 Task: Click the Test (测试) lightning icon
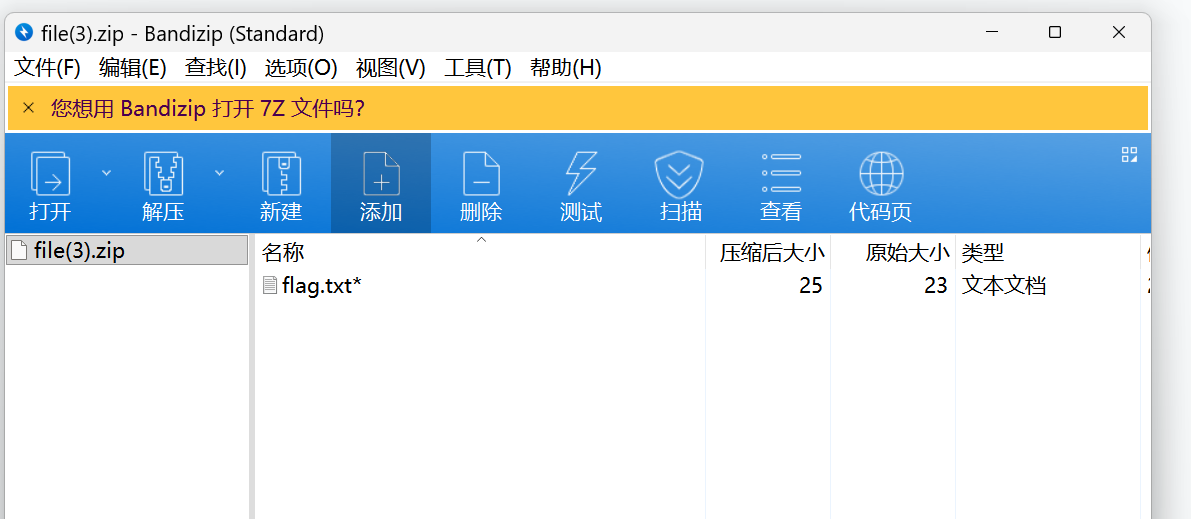pos(581,175)
